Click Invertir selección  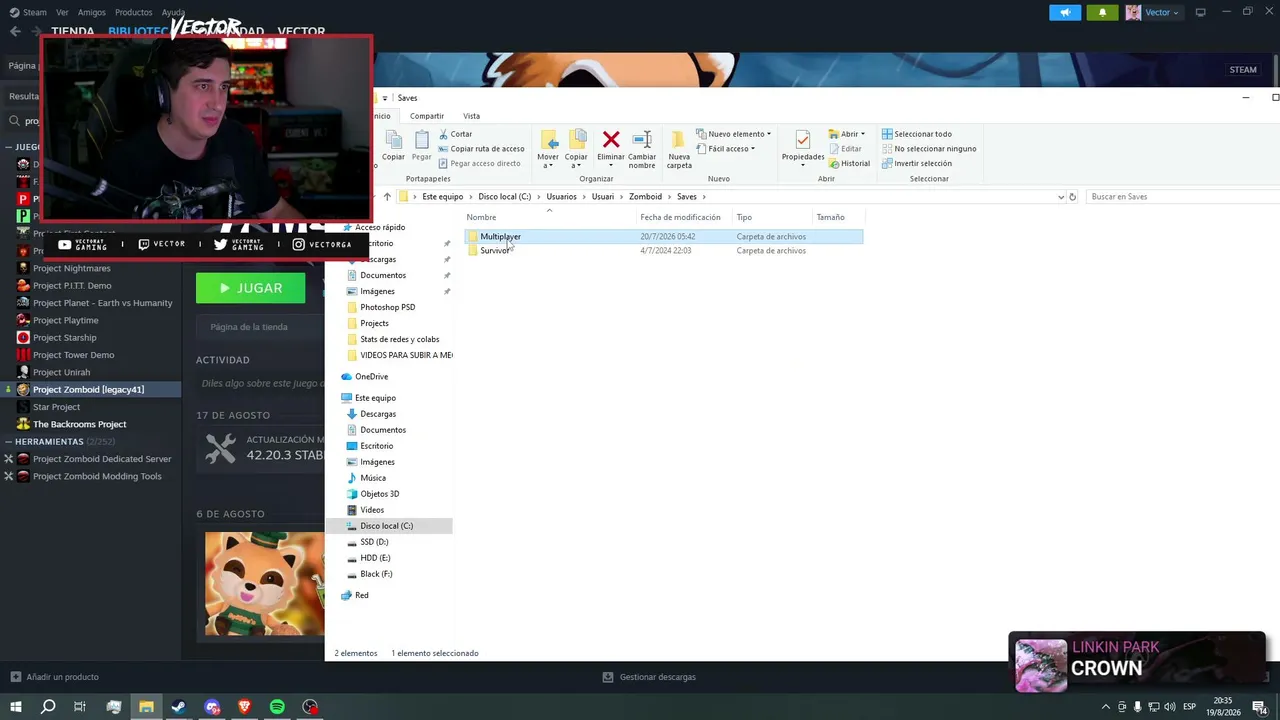click(917, 163)
